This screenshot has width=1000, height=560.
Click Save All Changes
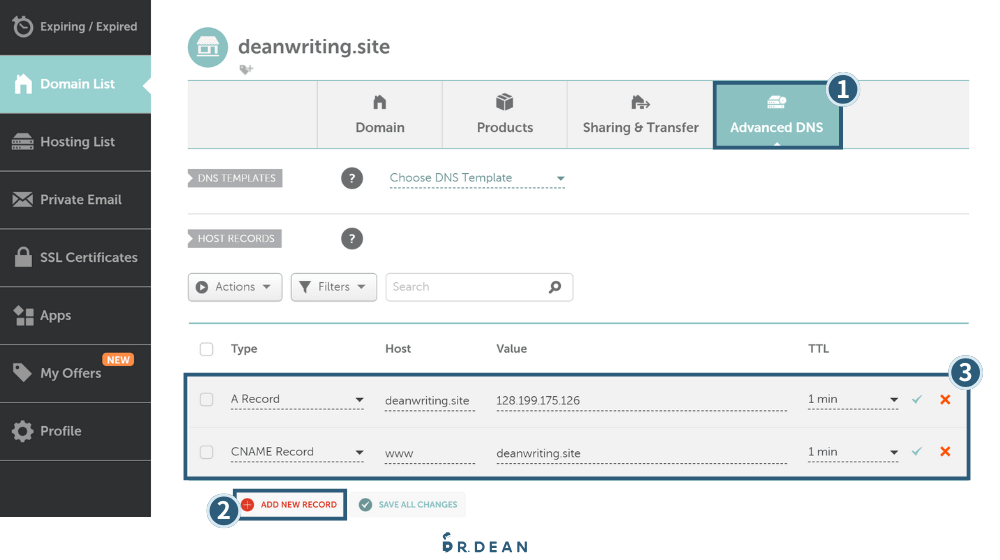click(x=408, y=505)
